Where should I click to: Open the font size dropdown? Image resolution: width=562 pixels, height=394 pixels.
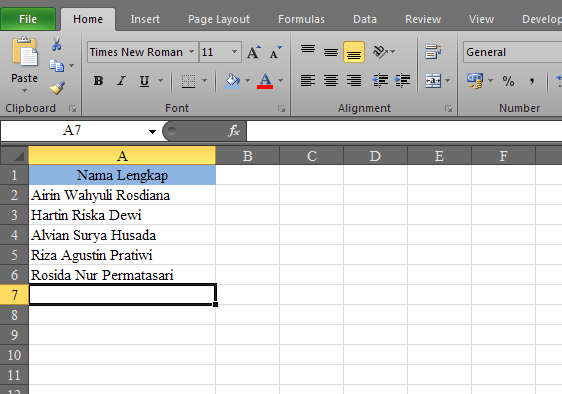click(x=234, y=52)
